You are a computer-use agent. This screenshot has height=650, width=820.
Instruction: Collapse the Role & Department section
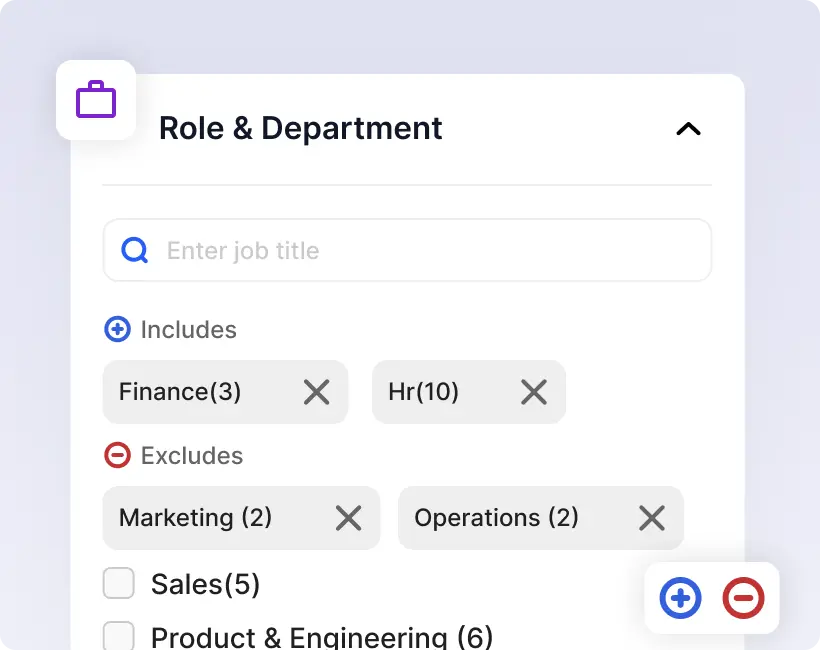click(688, 129)
